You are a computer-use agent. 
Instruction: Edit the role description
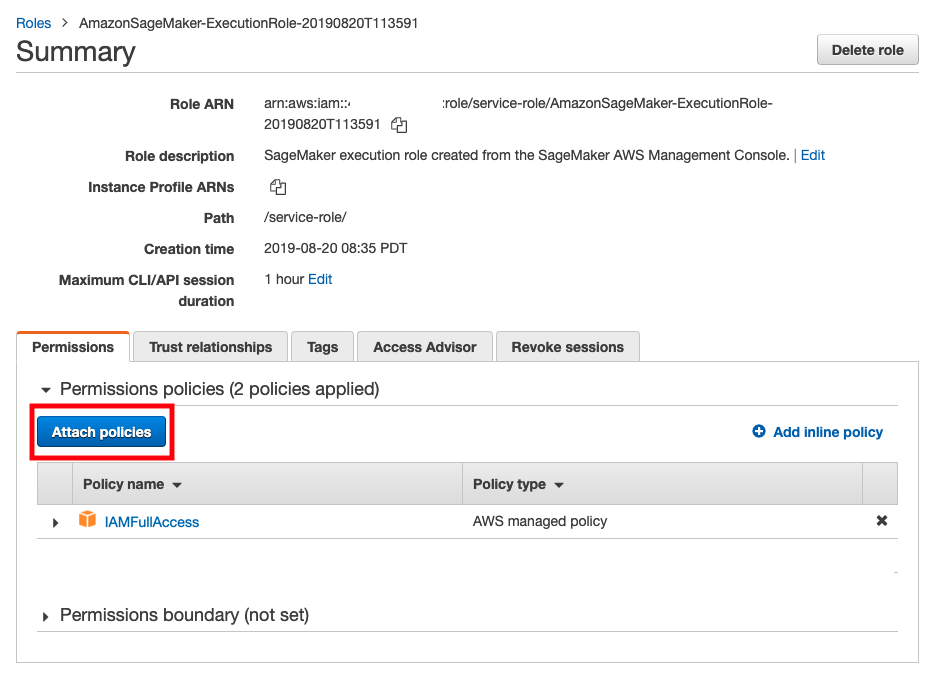click(813, 155)
